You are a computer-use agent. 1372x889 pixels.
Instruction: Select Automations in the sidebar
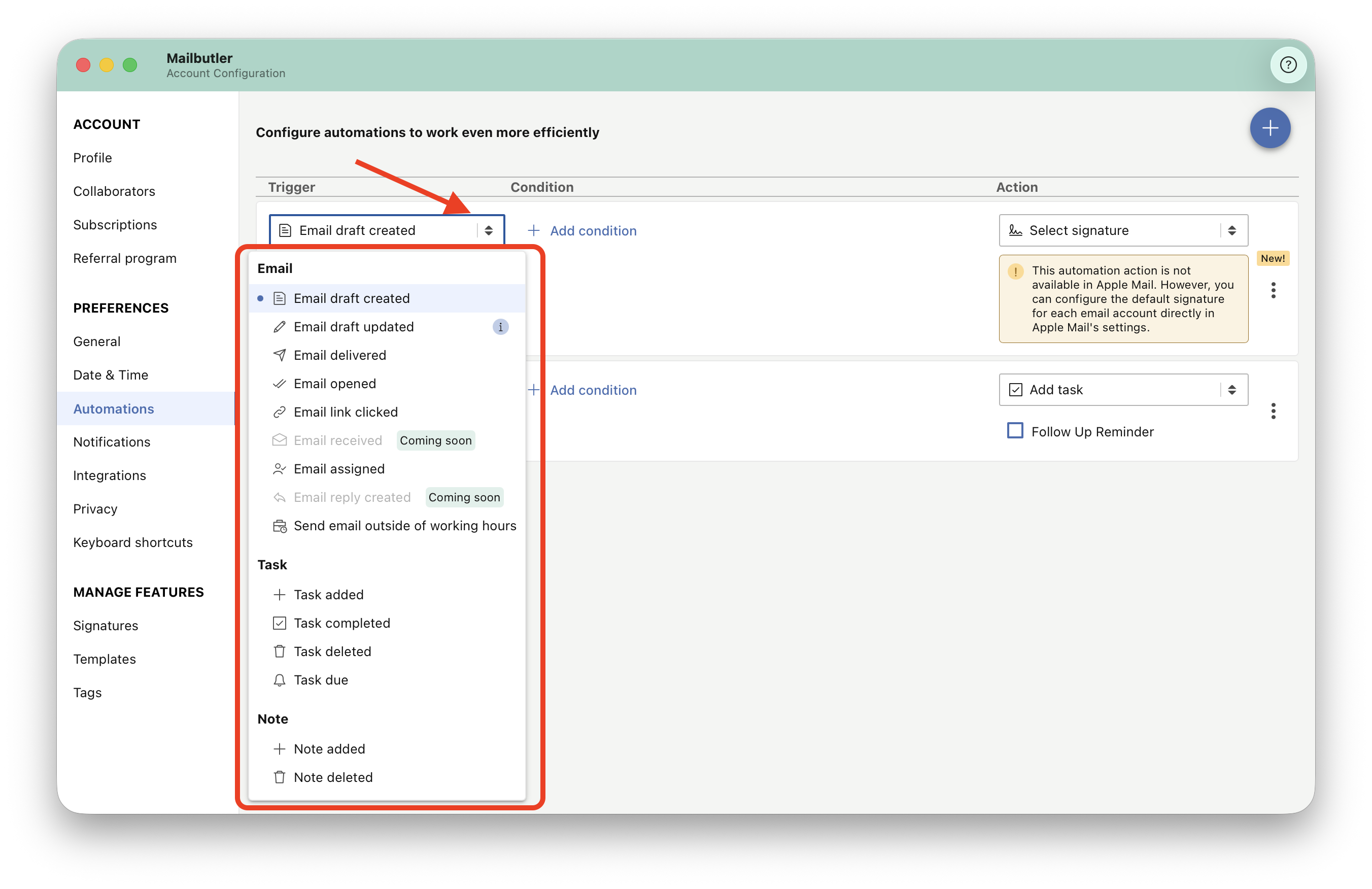[x=146, y=409]
